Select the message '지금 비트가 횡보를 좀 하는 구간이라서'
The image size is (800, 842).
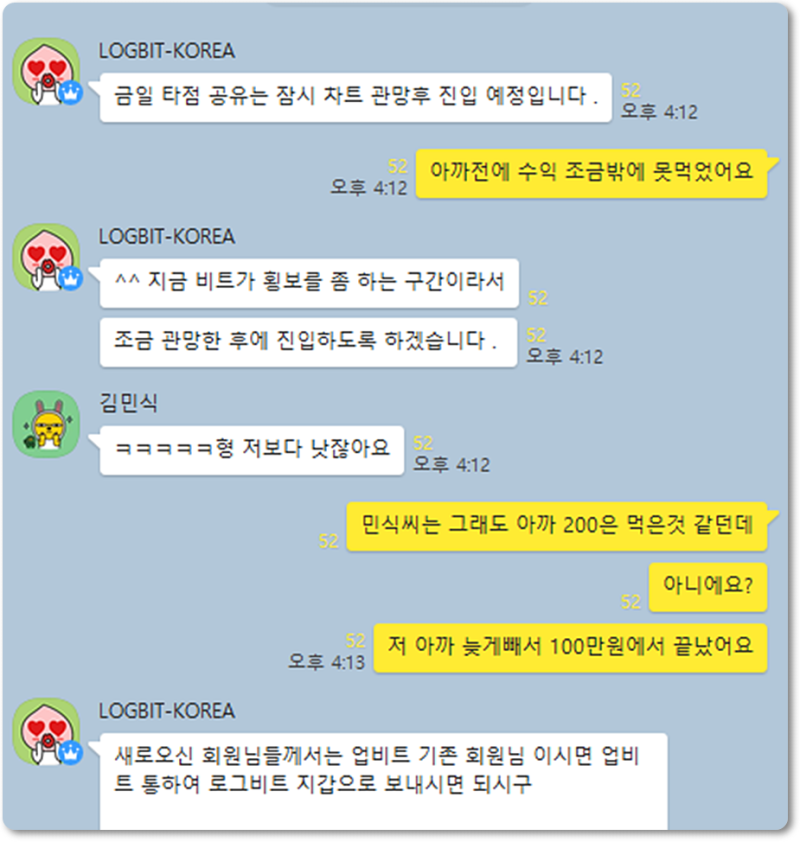(309, 283)
